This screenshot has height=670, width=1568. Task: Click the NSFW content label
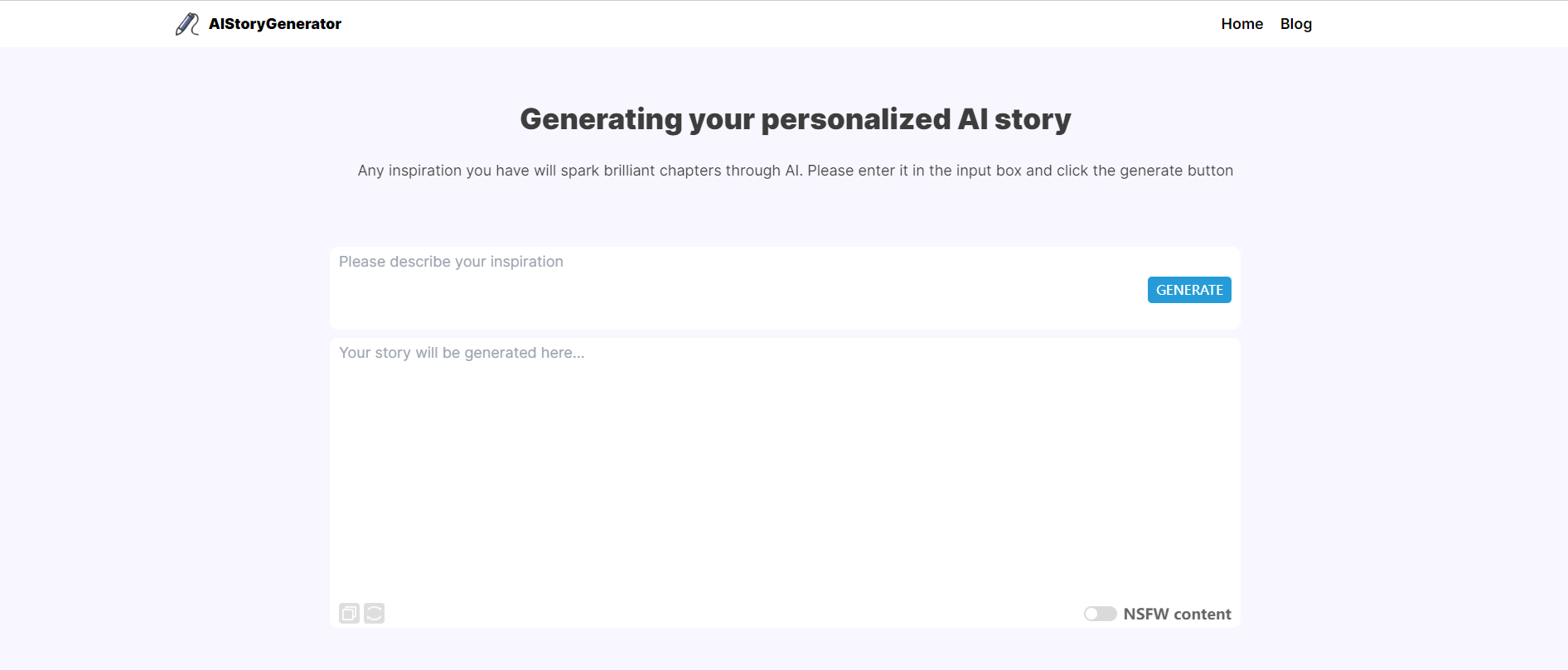(1177, 614)
